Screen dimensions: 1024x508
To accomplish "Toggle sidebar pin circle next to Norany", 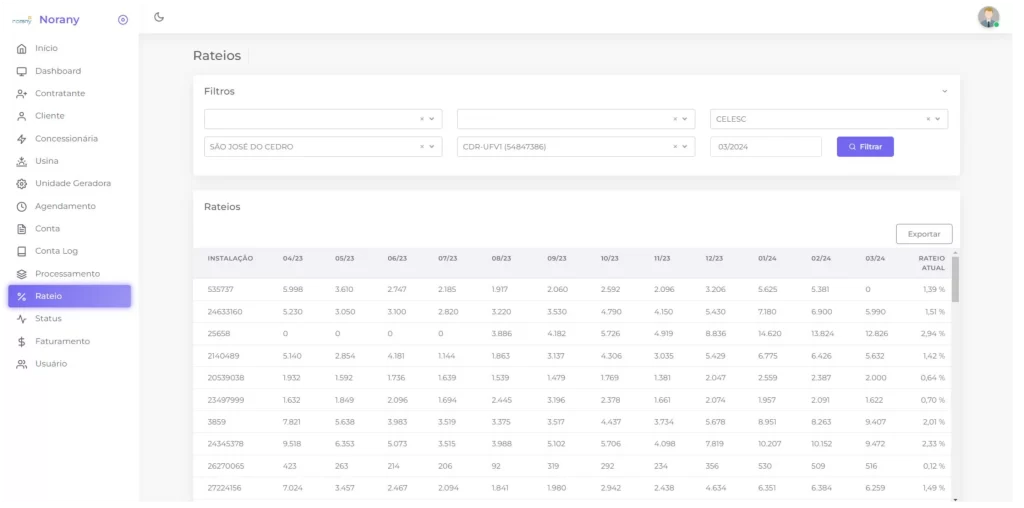I will (123, 20).
